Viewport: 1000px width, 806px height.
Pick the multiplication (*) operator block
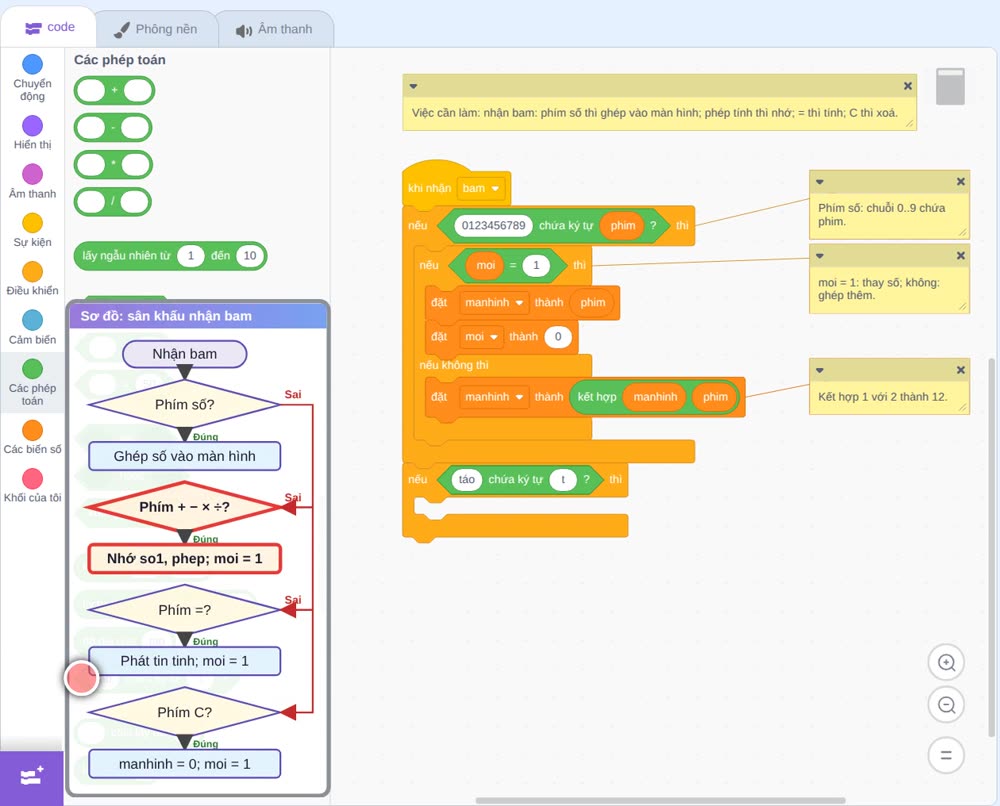click(113, 165)
